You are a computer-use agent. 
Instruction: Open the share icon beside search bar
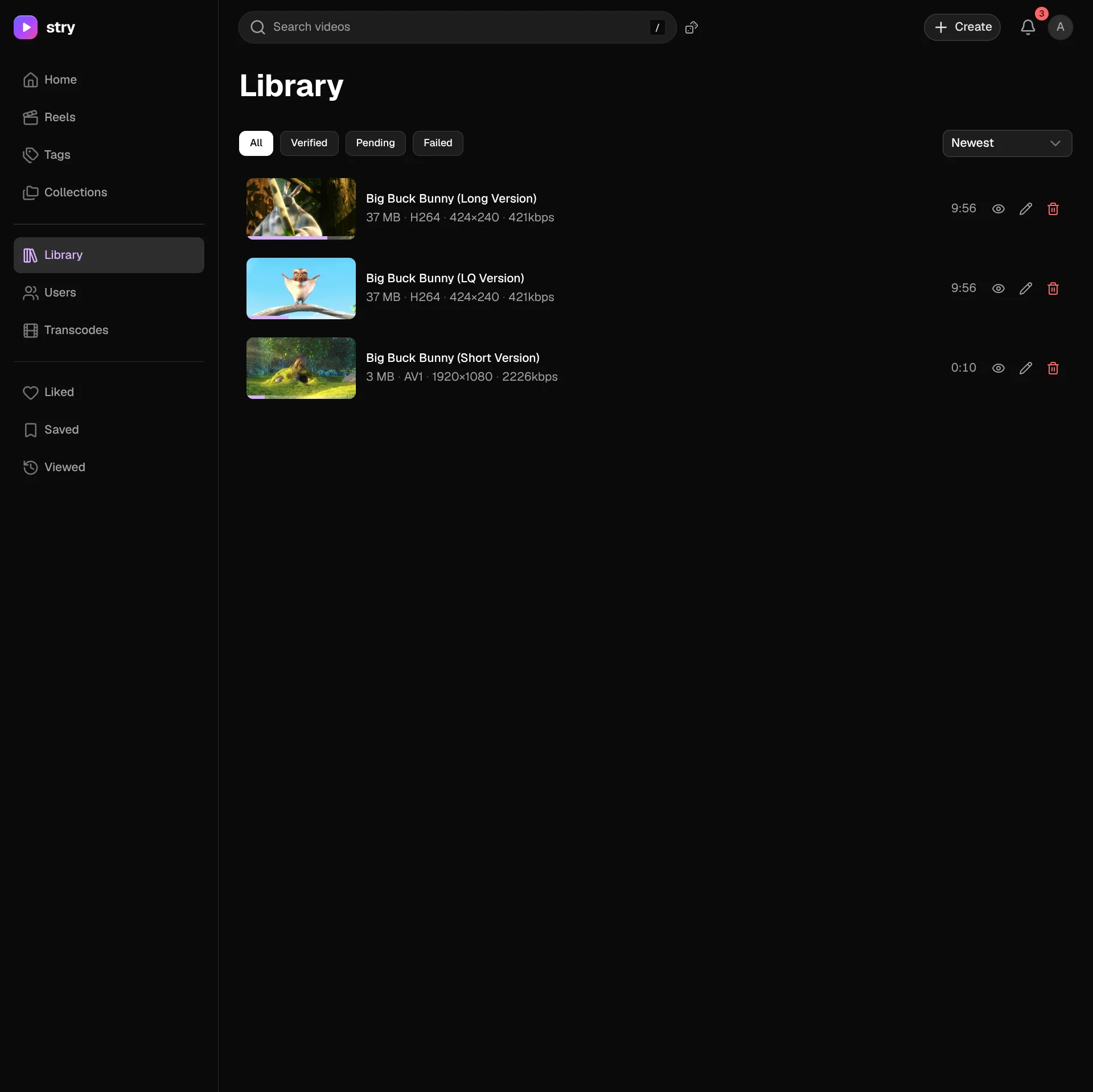coord(692,27)
